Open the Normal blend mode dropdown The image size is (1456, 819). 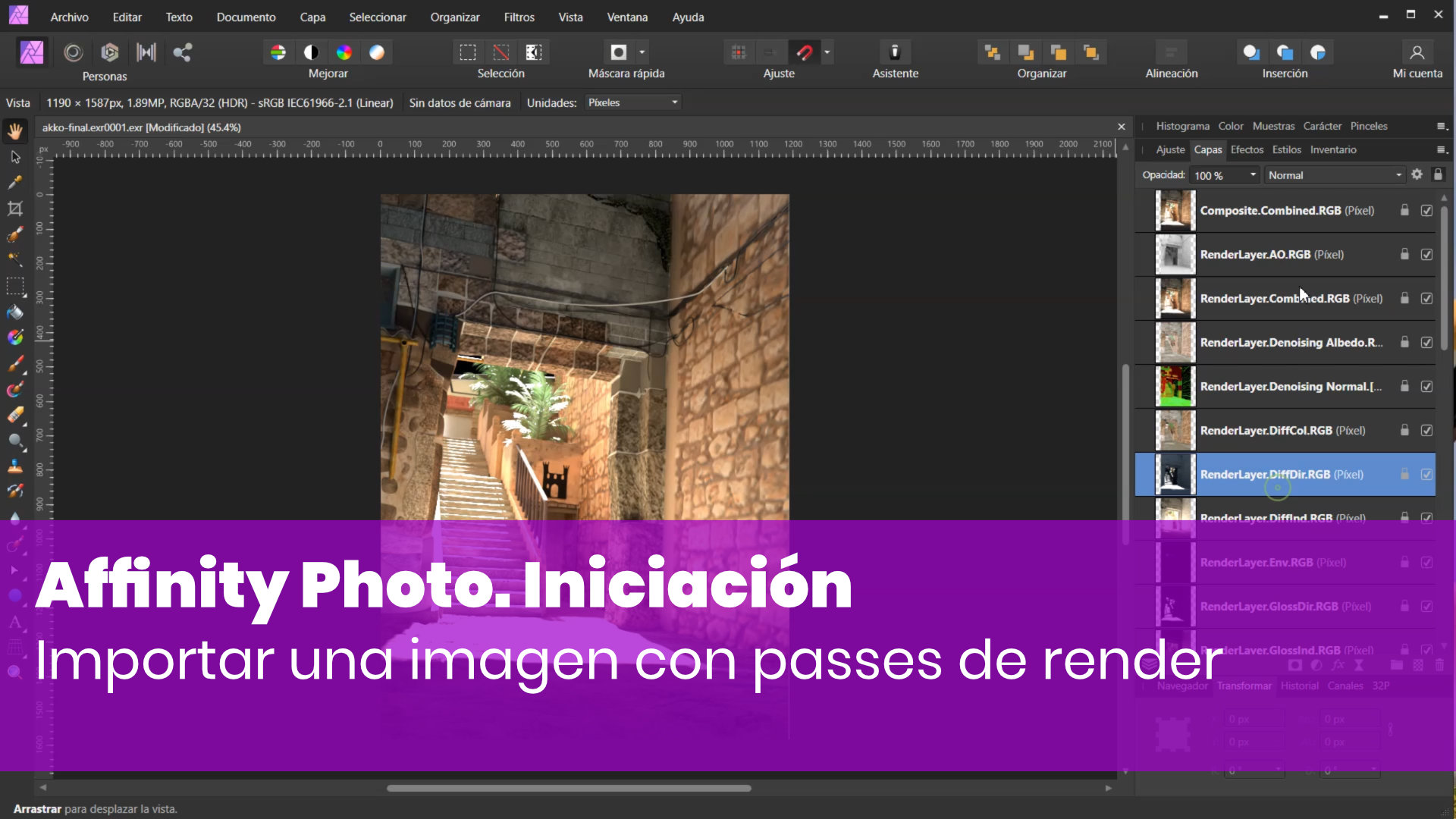pyautogui.click(x=1334, y=175)
